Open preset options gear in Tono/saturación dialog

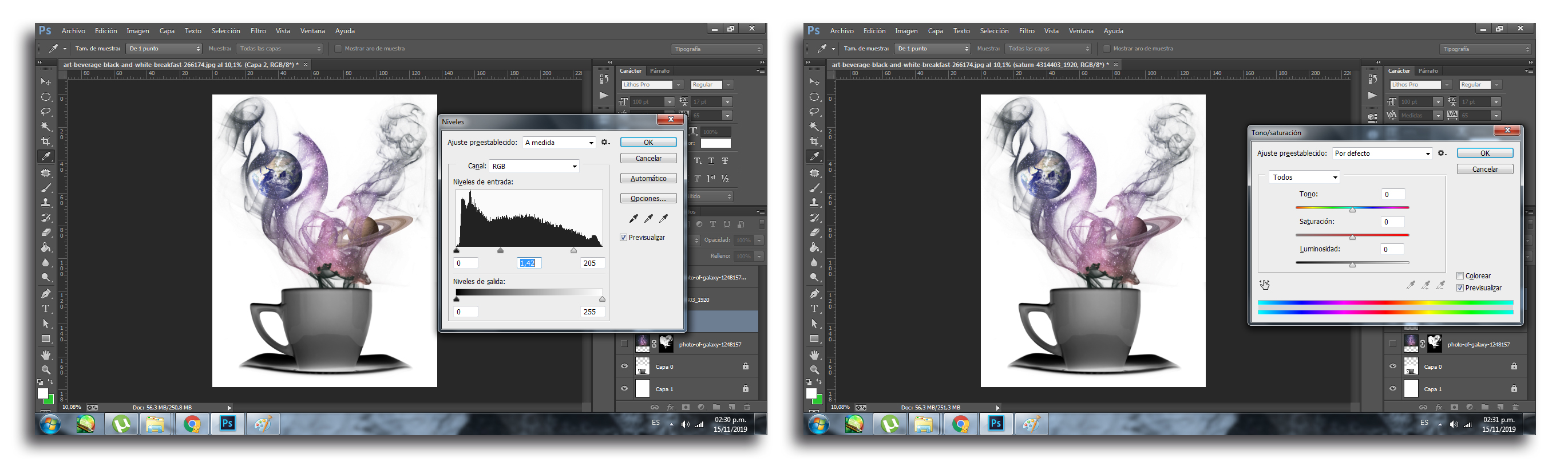point(1442,153)
